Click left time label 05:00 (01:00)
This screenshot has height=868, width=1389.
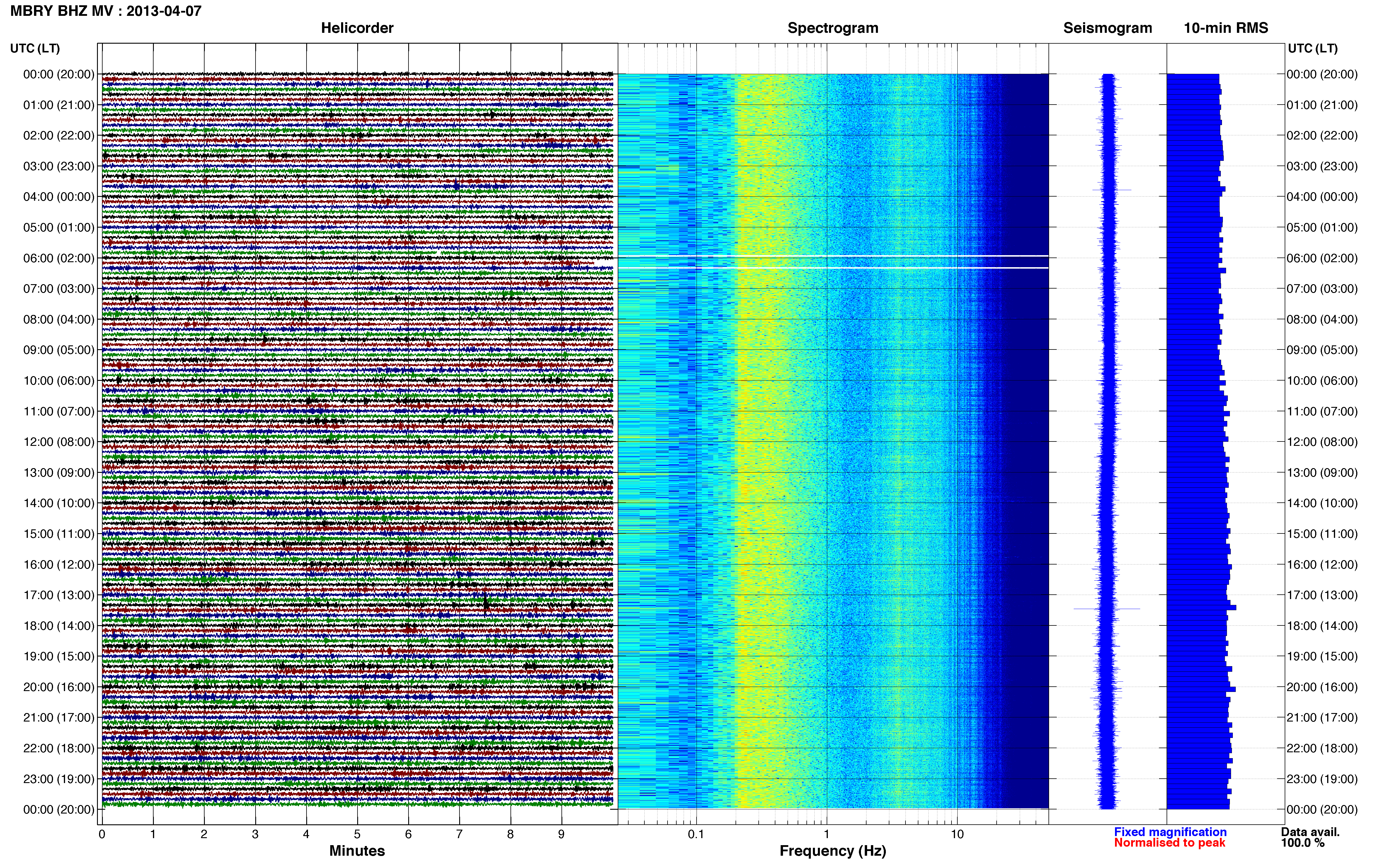tap(59, 227)
